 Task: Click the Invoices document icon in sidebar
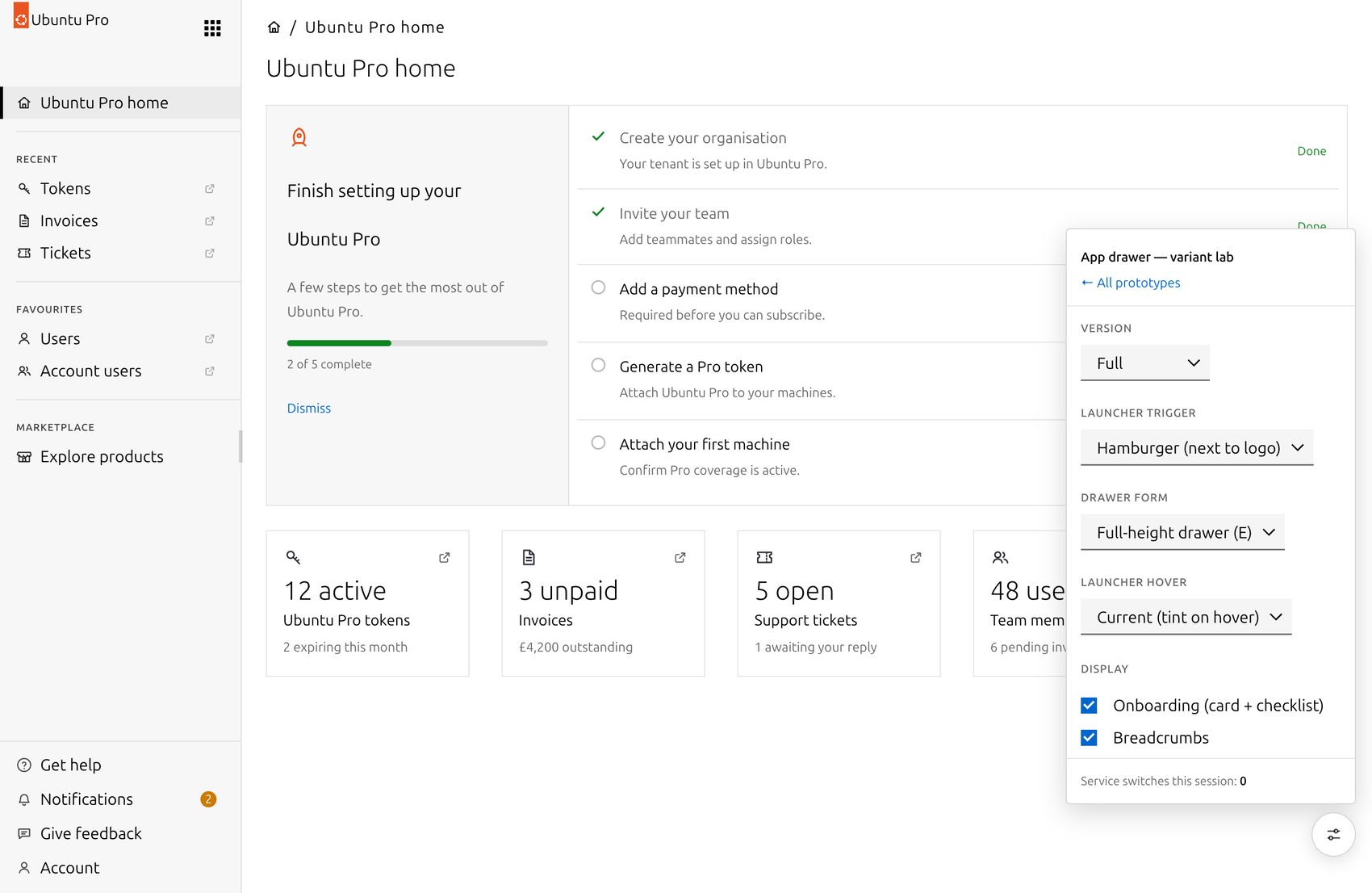pyautogui.click(x=24, y=220)
